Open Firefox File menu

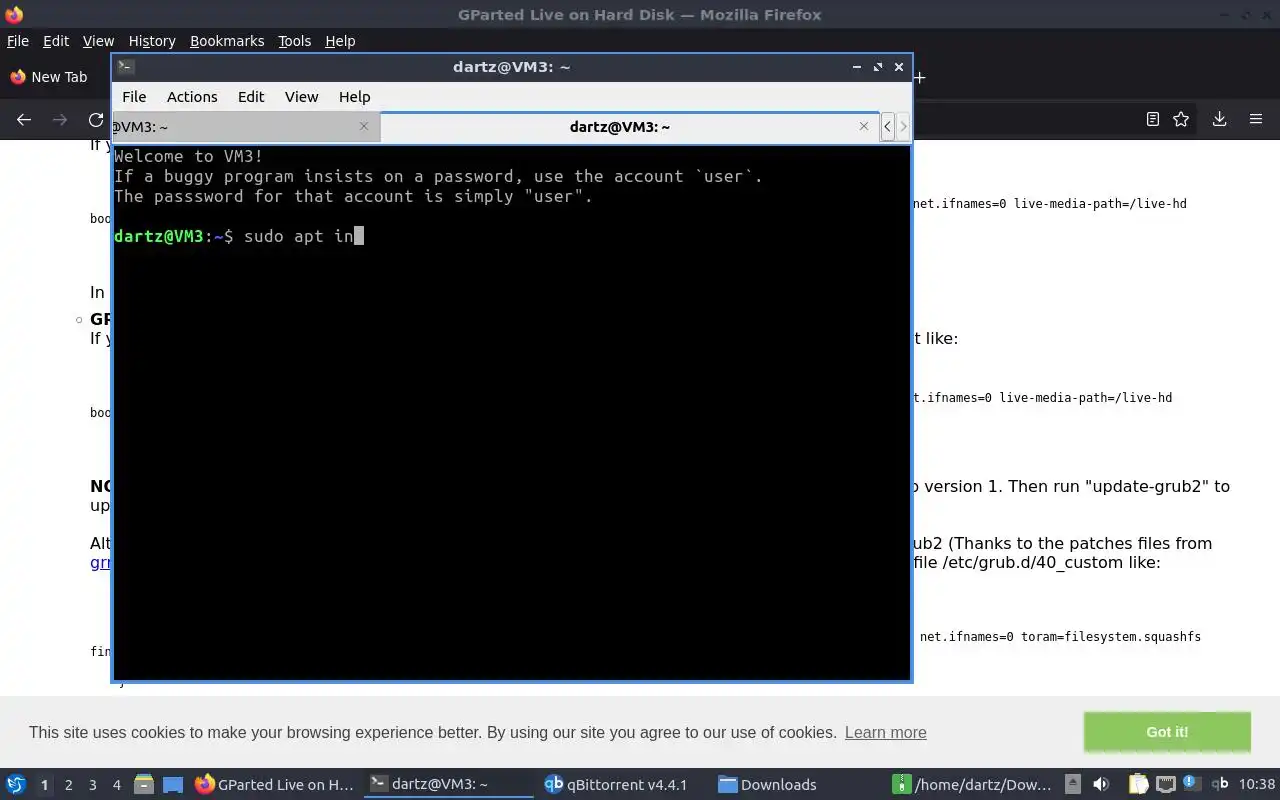pos(18,41)
